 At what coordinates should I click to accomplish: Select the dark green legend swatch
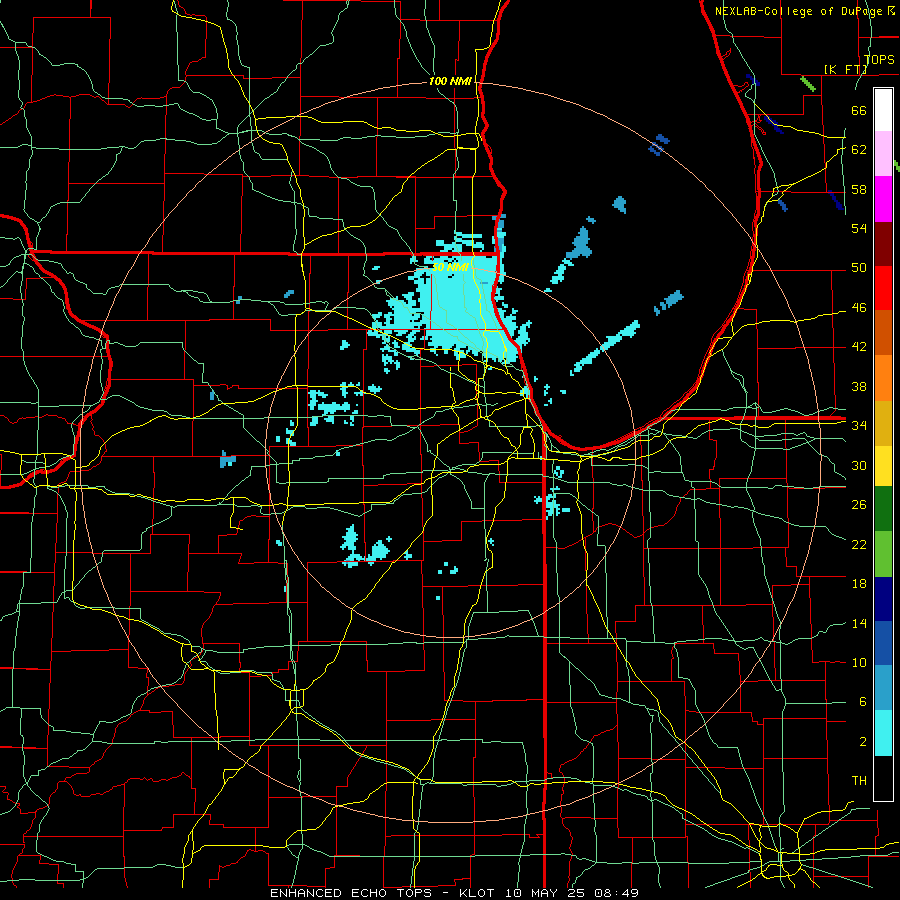coord(883,509)
